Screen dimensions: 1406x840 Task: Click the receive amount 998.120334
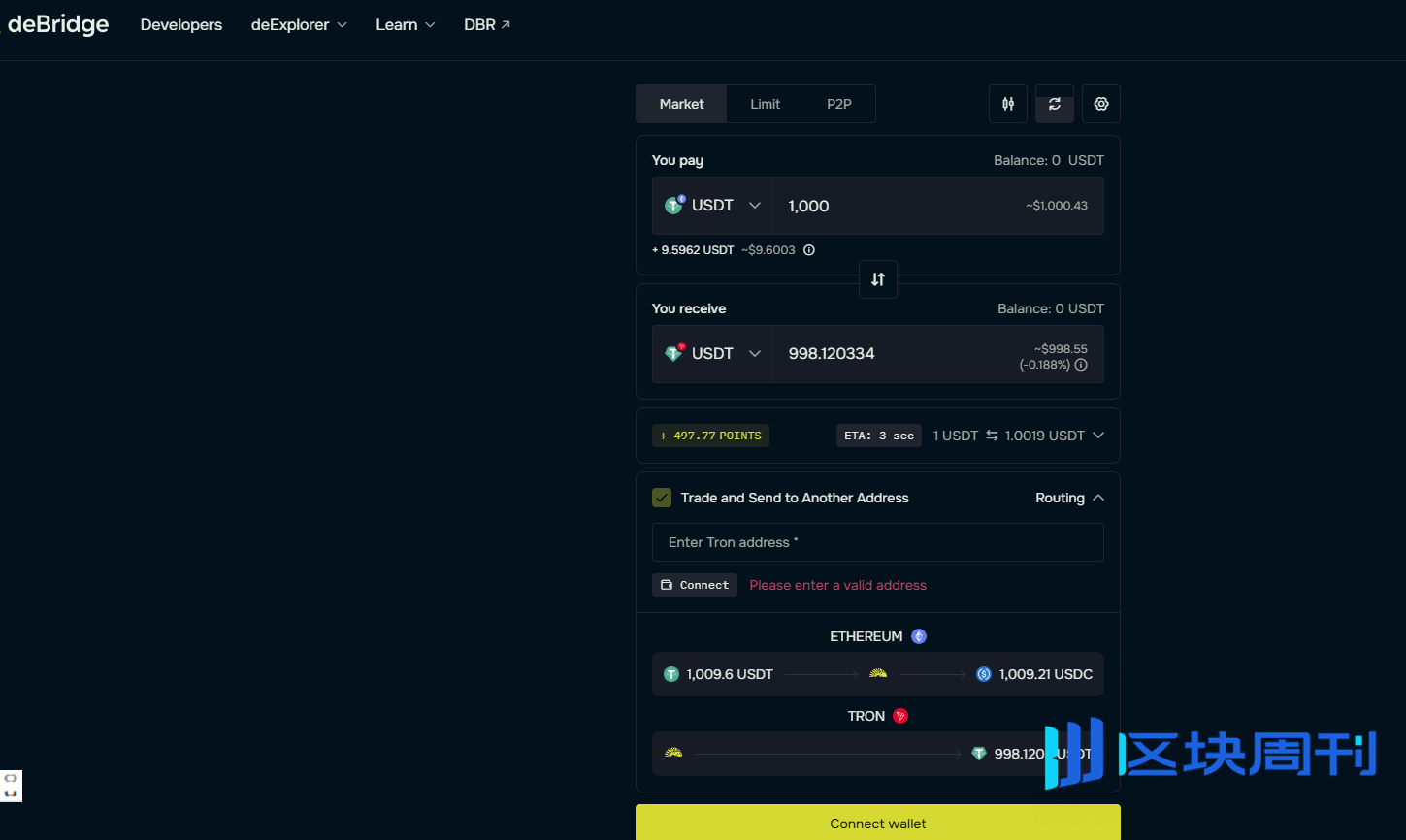(x=832, y=354)
